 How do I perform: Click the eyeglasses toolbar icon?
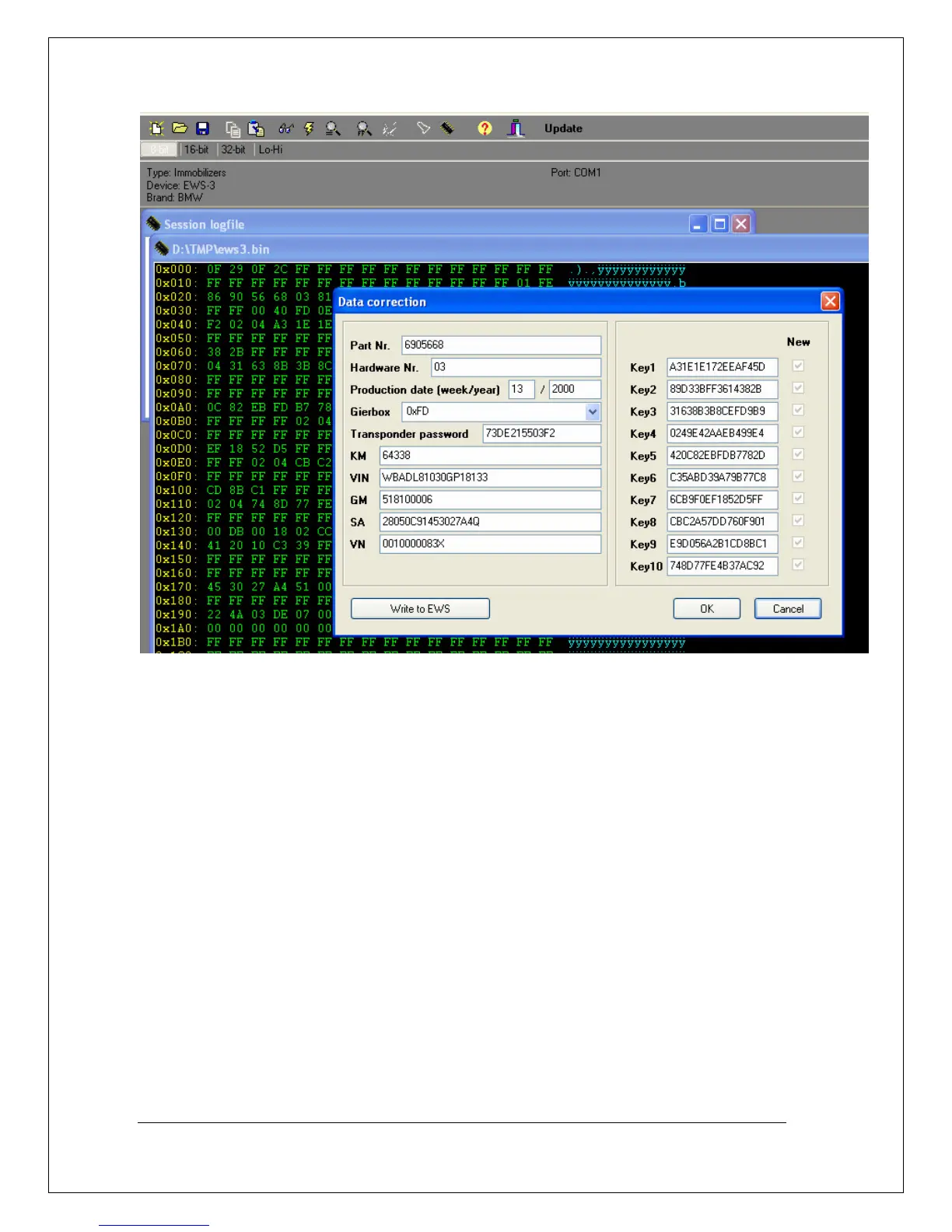pyautogui.click(x=286, y=129)
